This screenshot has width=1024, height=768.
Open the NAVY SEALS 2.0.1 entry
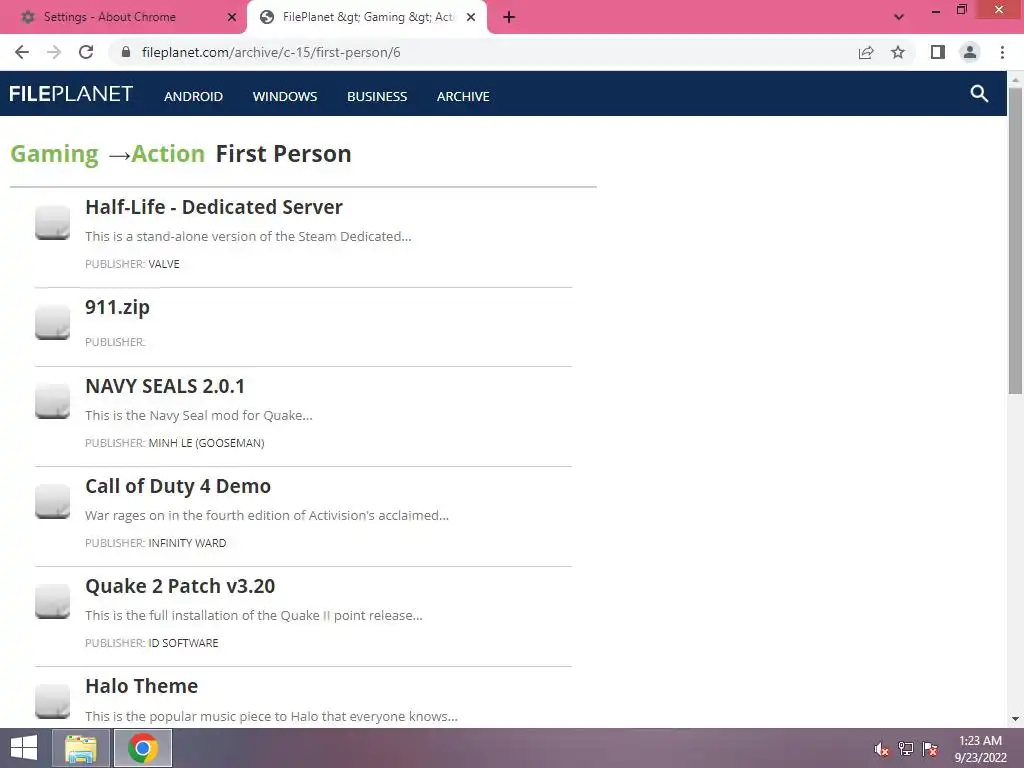(x=165, y=386)
